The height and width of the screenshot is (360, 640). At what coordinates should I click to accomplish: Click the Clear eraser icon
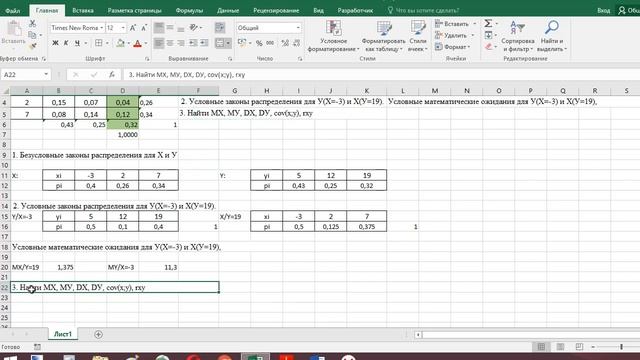tap(489, 47)
